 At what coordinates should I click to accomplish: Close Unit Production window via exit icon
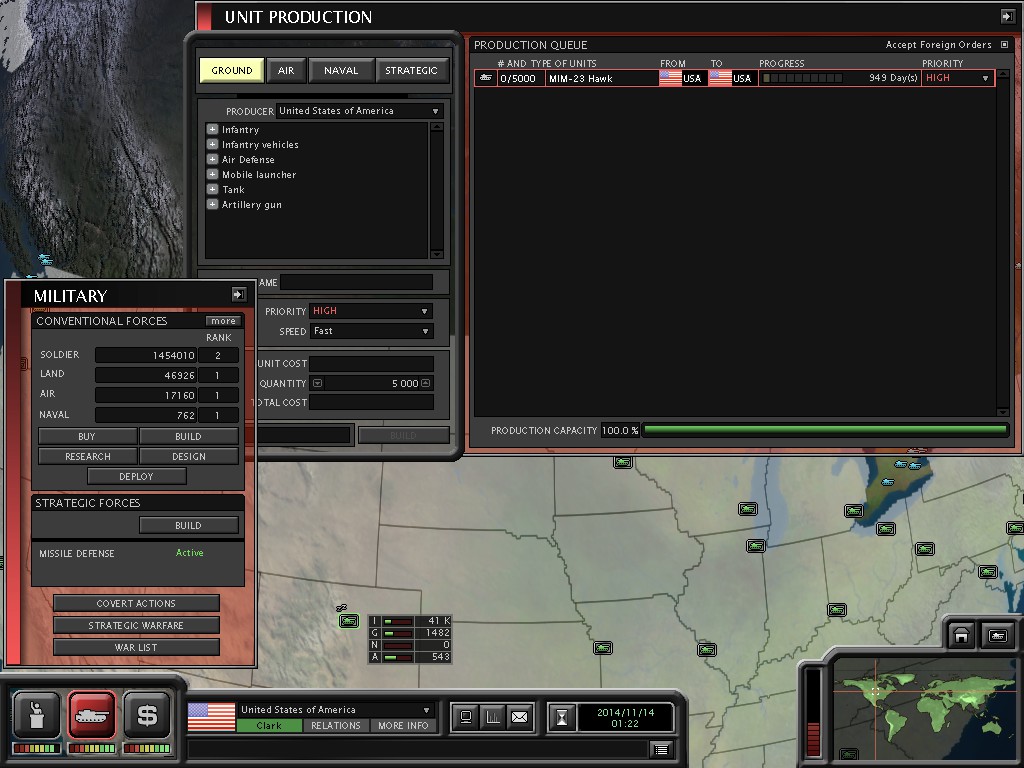pyautogui.click(x=1007, y=16)
